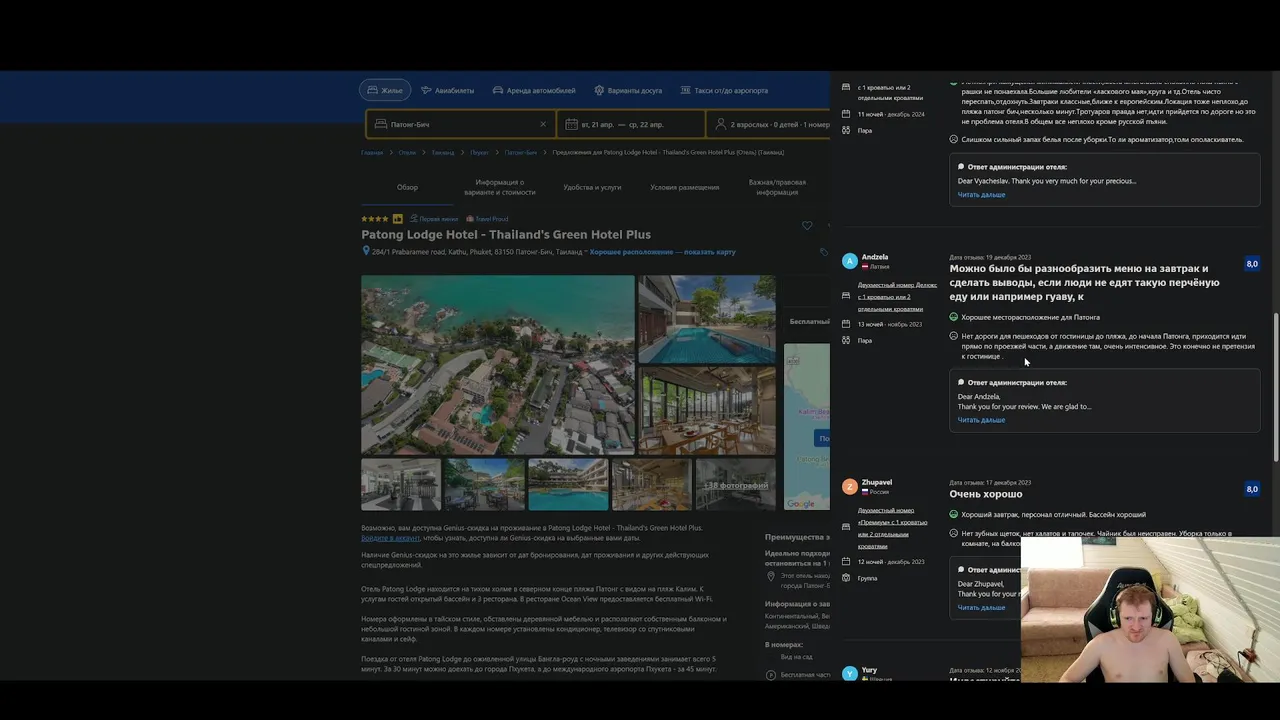This screenshot has width=1280, height=720.
Task: Click the four-star rating icons
Action: (x=375, y=218)
